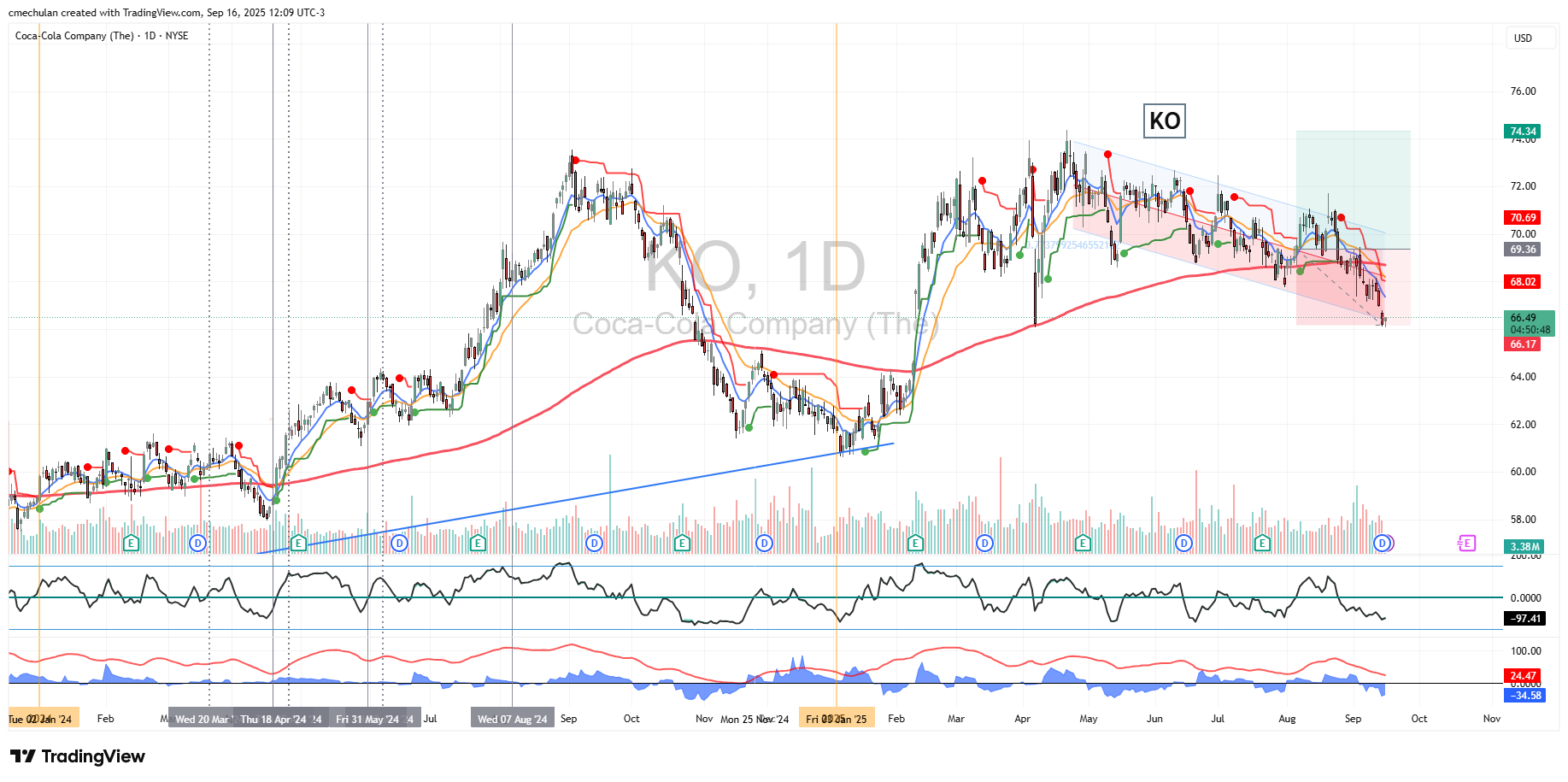Click the red 66.17 stop price label
Image resolution: width=1568 pixels, height=782 pixels.
click(1523, 344)
